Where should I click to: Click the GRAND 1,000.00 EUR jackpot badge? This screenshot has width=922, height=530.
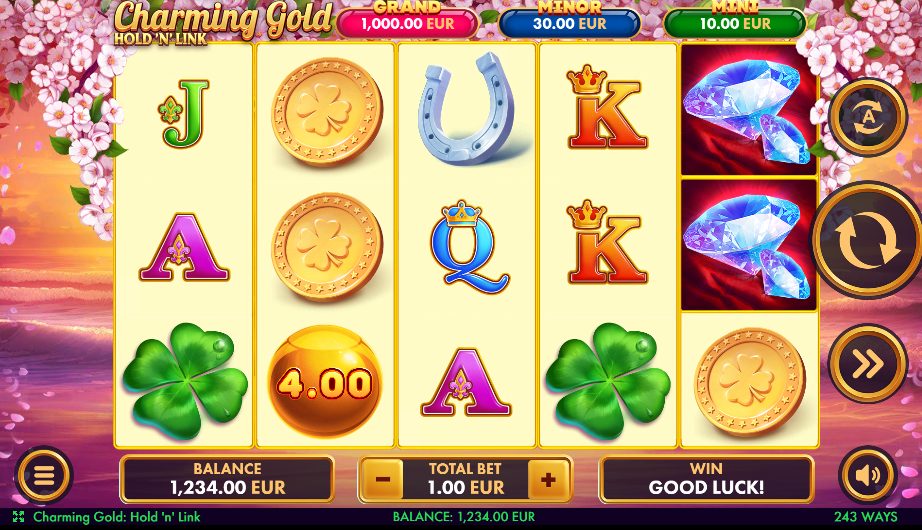[407, 20]
